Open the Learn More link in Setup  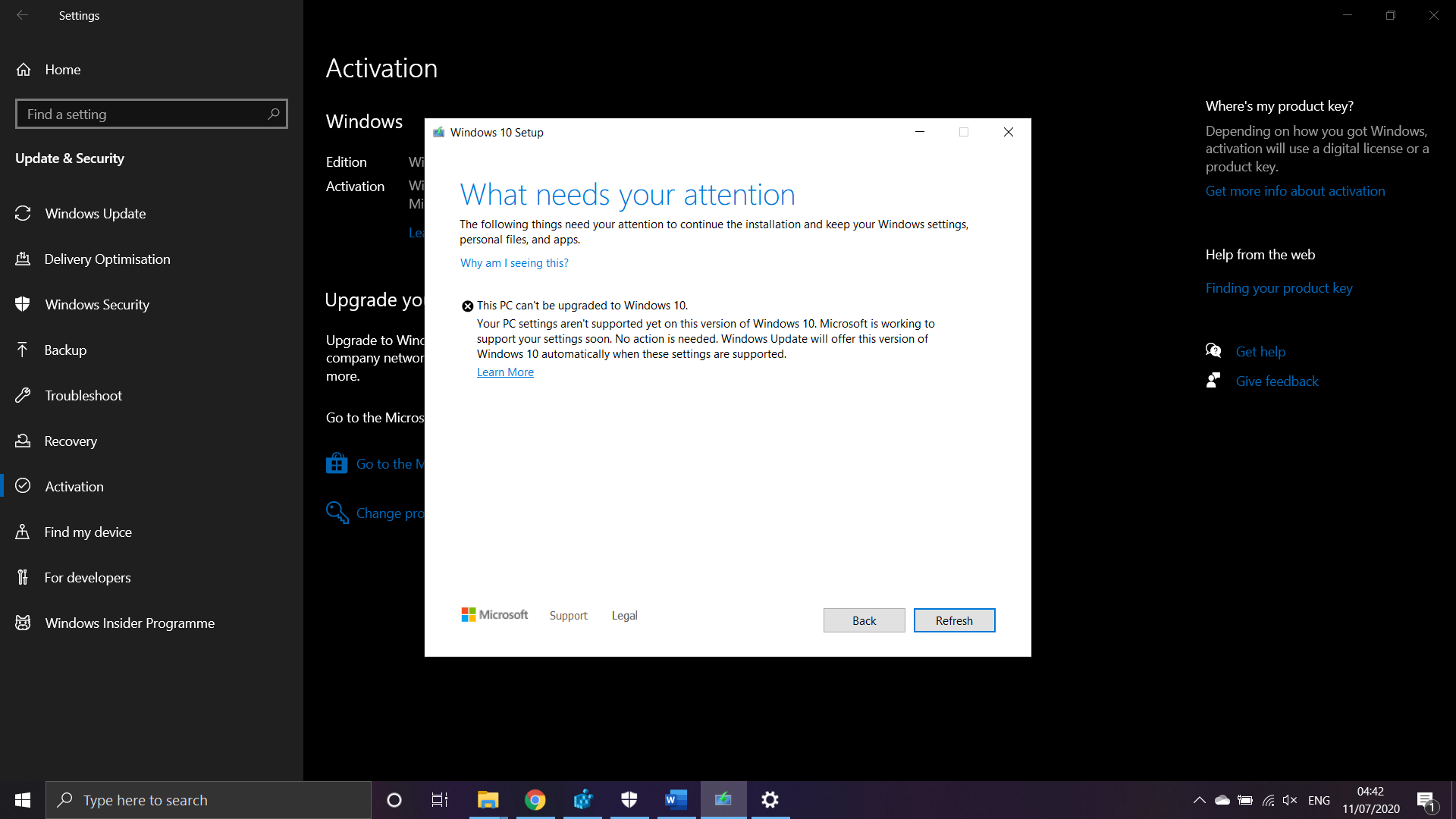click(x=505, y=372)
